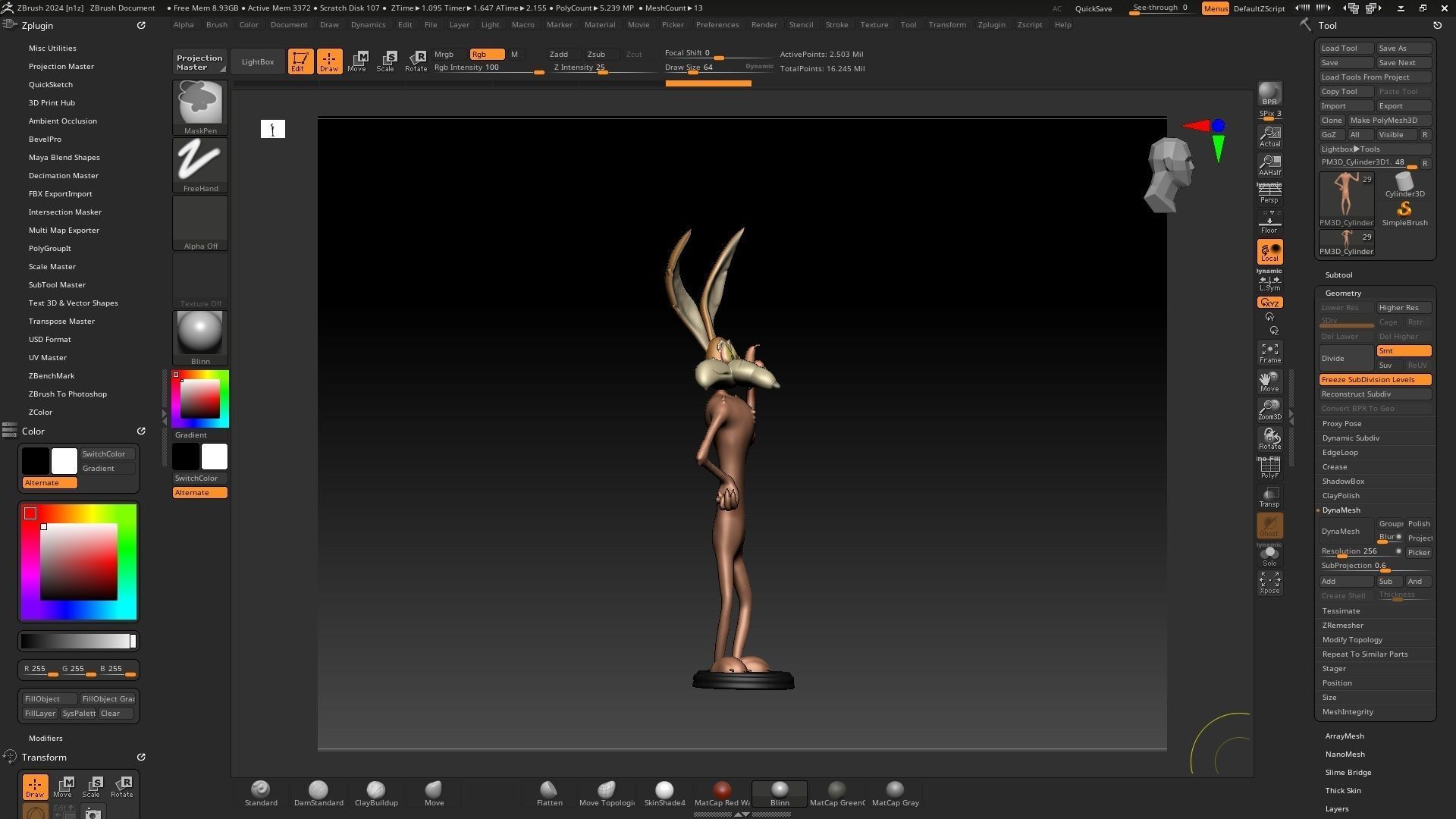Toggle Local symmetry button
This screenshot has width=1456, height=819.
[x=1269, y=253]
